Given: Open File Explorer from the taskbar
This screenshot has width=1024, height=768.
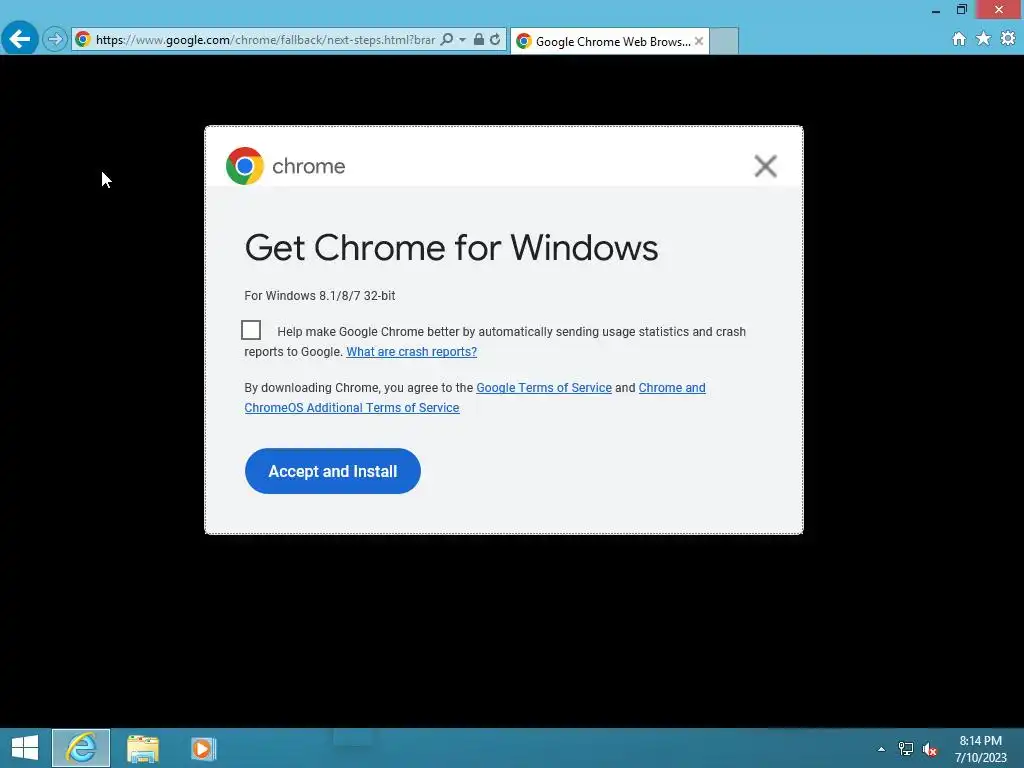Looking at the screenshot, I should click(142, 748).
